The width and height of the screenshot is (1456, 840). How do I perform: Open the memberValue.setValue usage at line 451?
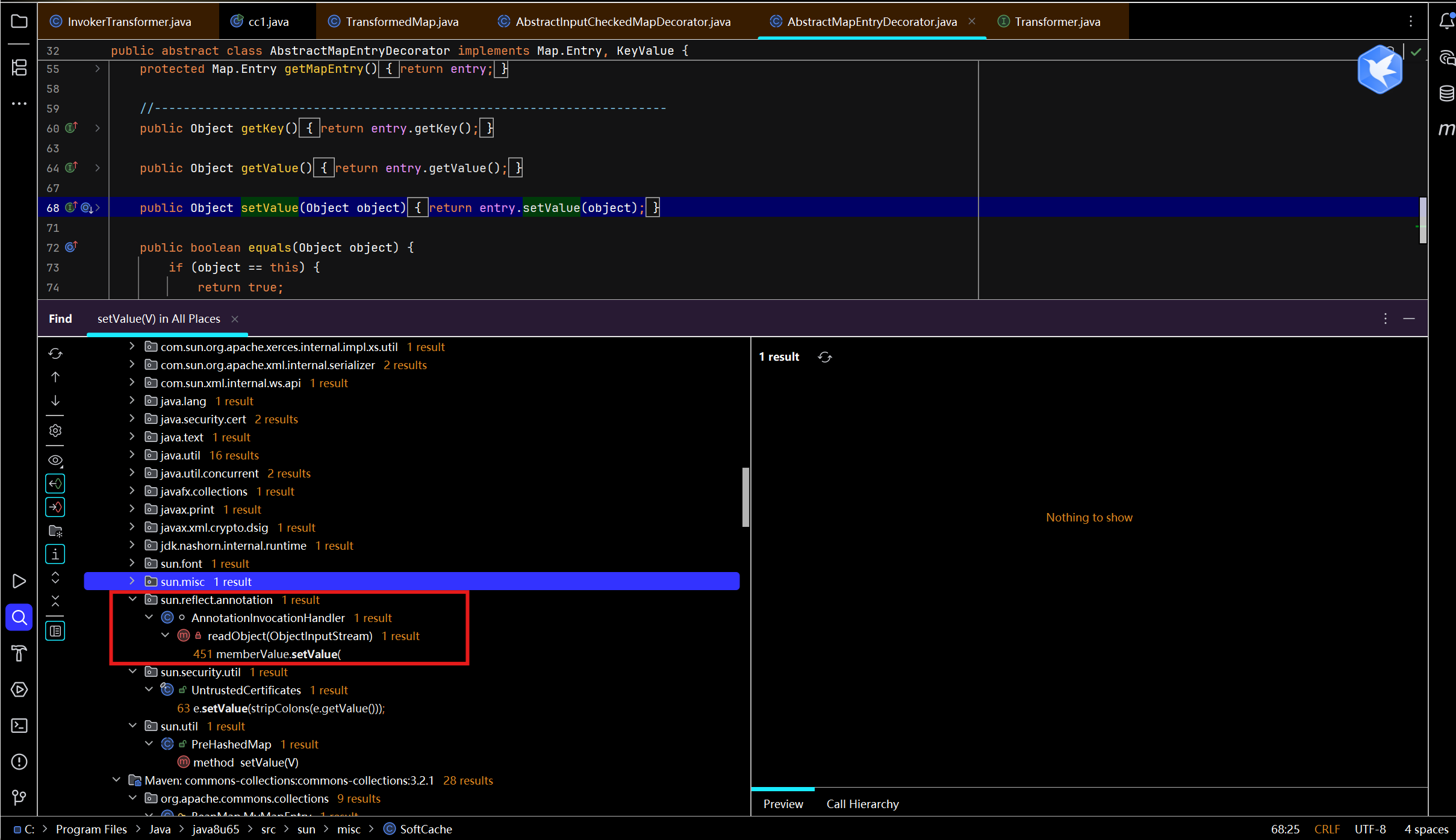coord(267,654)
